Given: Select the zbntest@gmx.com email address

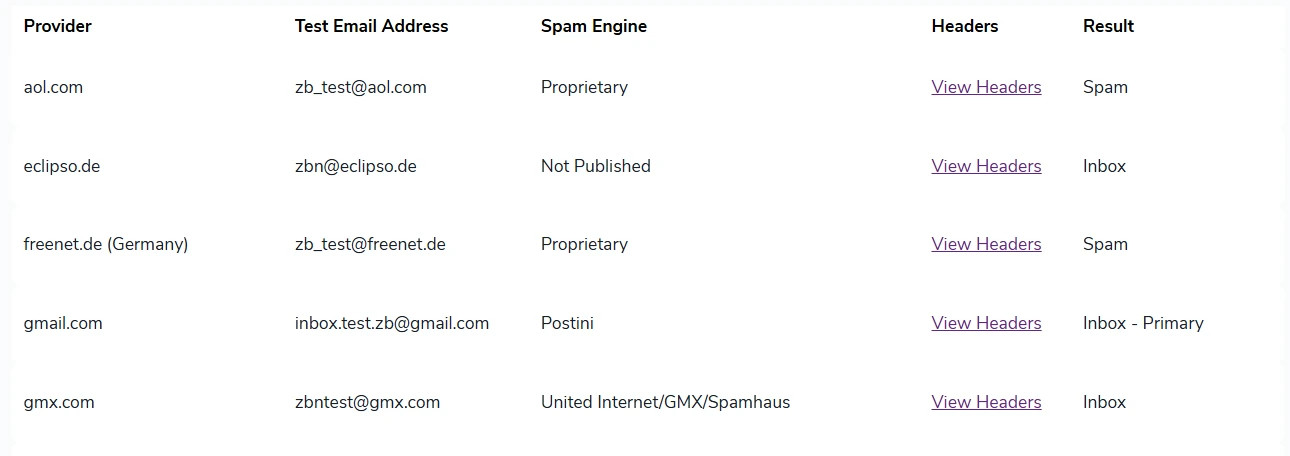Looking at the screenshot, I should click(x=367, y=402).
